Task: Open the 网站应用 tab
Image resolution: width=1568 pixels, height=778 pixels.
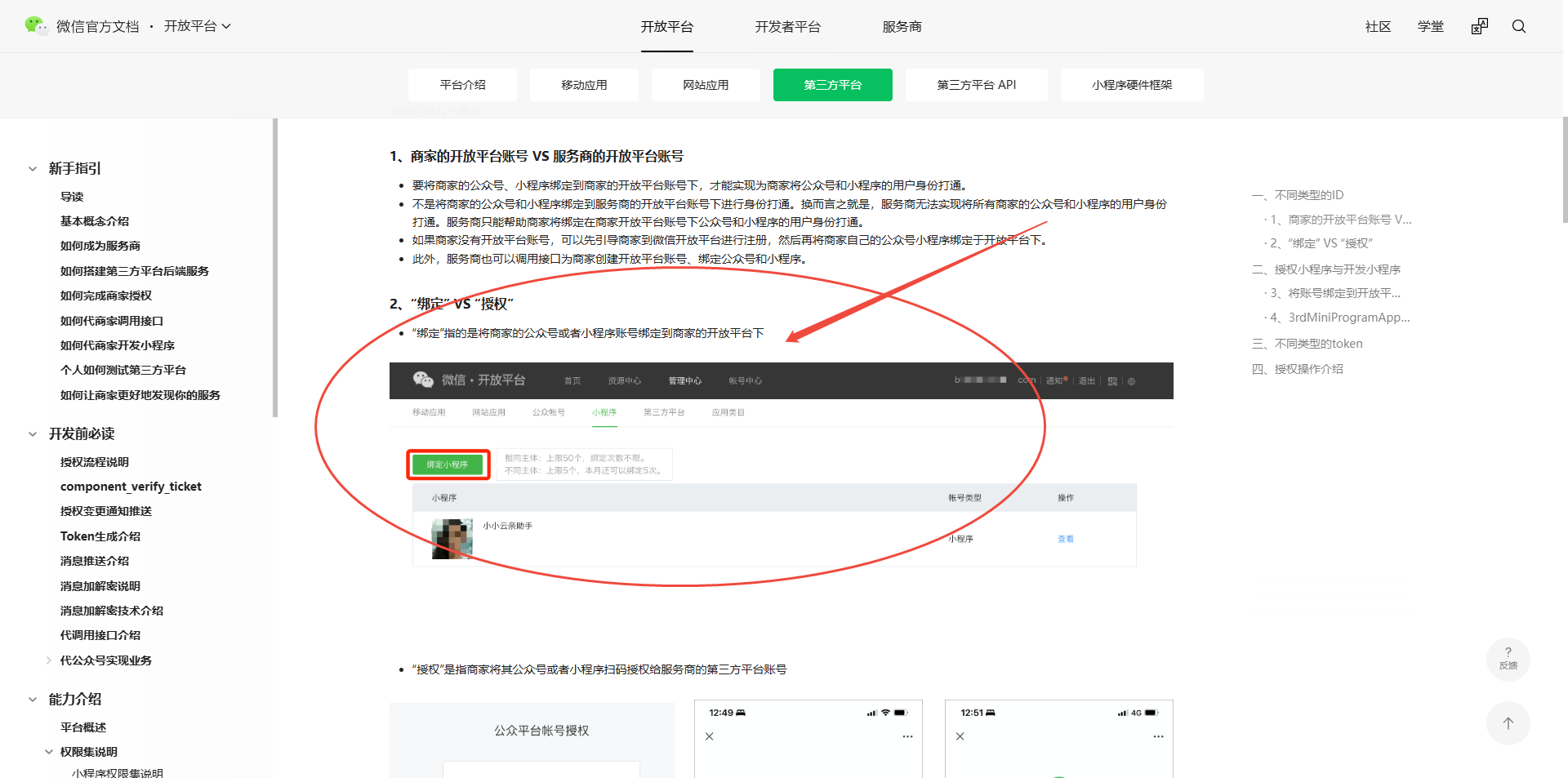Action: pyautogui.click(x=706, y=85)
